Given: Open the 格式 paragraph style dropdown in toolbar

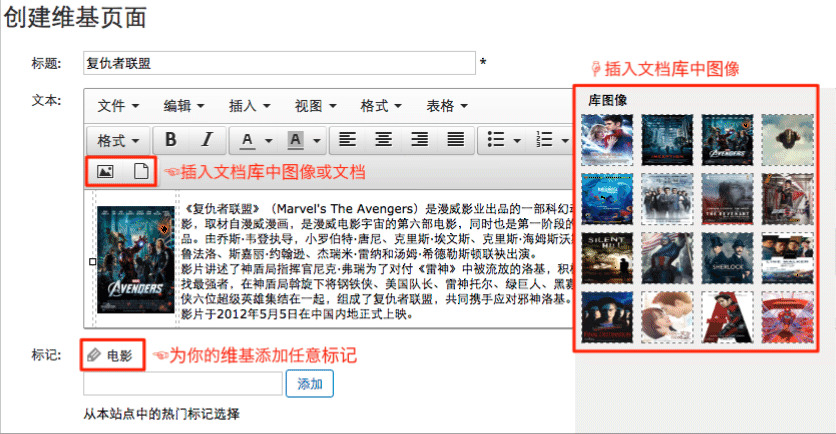Looking at the screenshot, I should click(x=118, y=140).
